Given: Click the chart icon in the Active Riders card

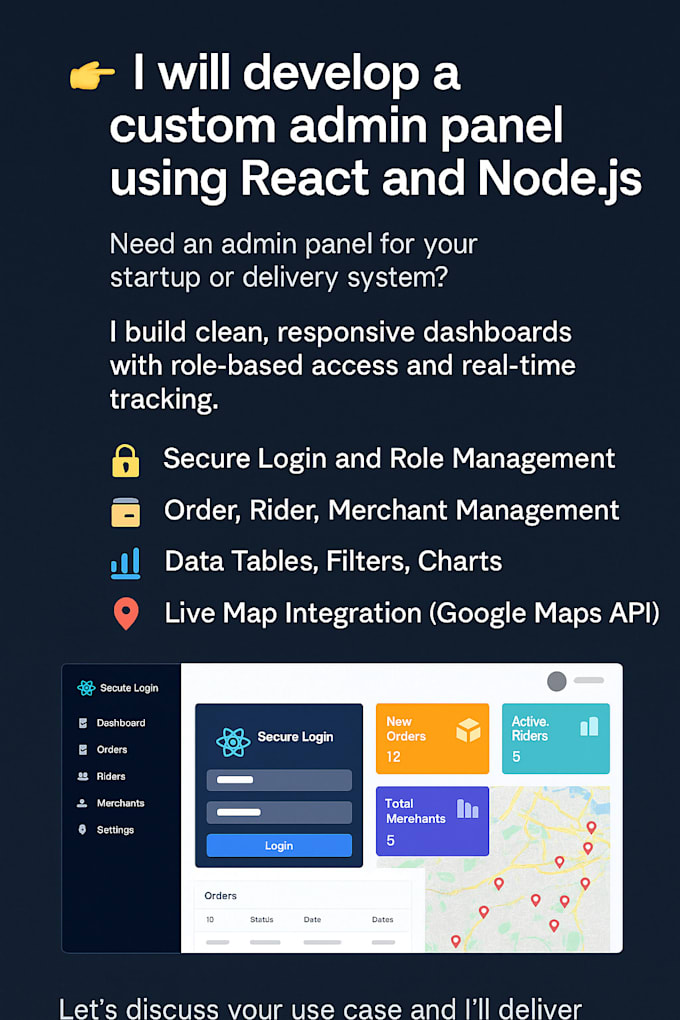Looking at the screenshot, I should [x=589, y=727].
